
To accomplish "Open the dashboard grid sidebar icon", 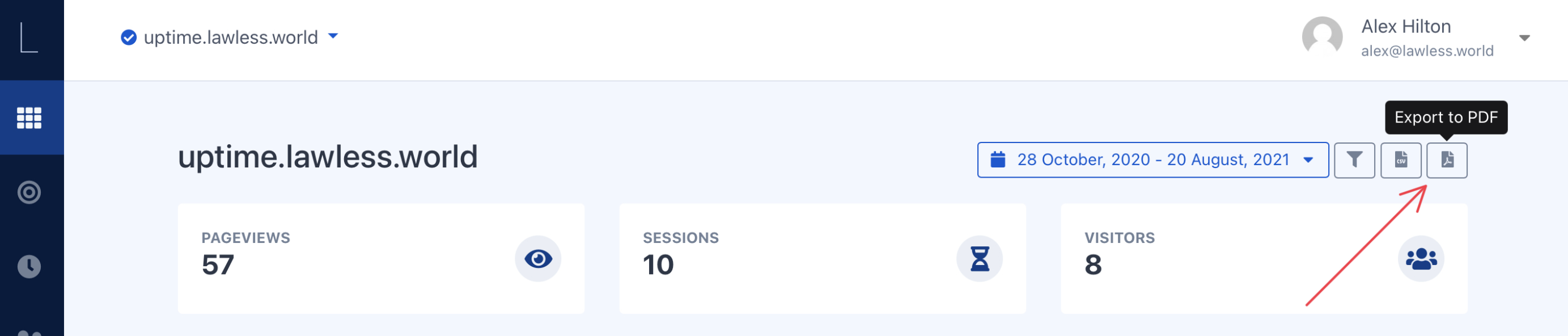I will coord(29,117).
